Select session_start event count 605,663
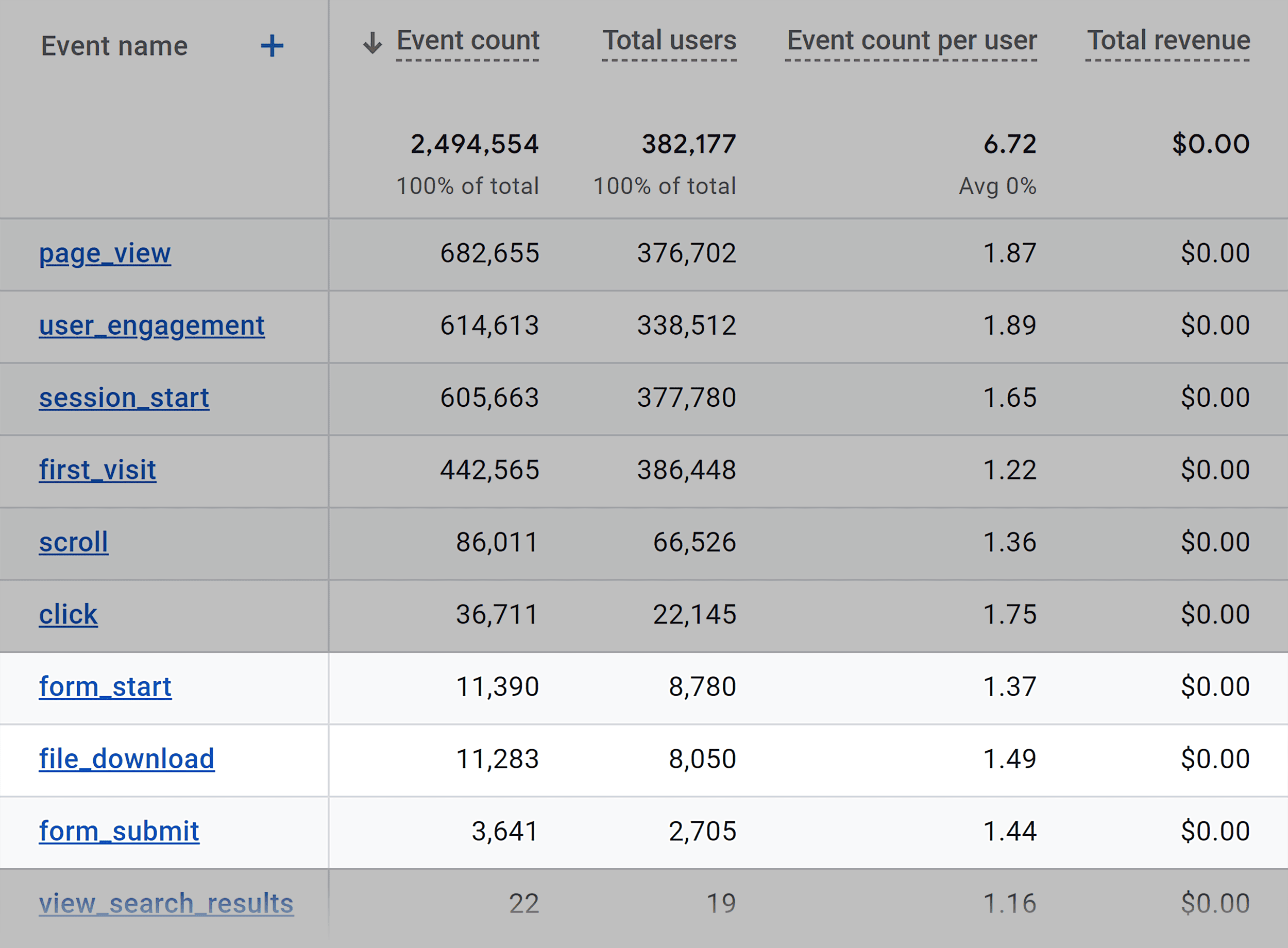This screenshot has height=948, width=1288. [489, 398]
